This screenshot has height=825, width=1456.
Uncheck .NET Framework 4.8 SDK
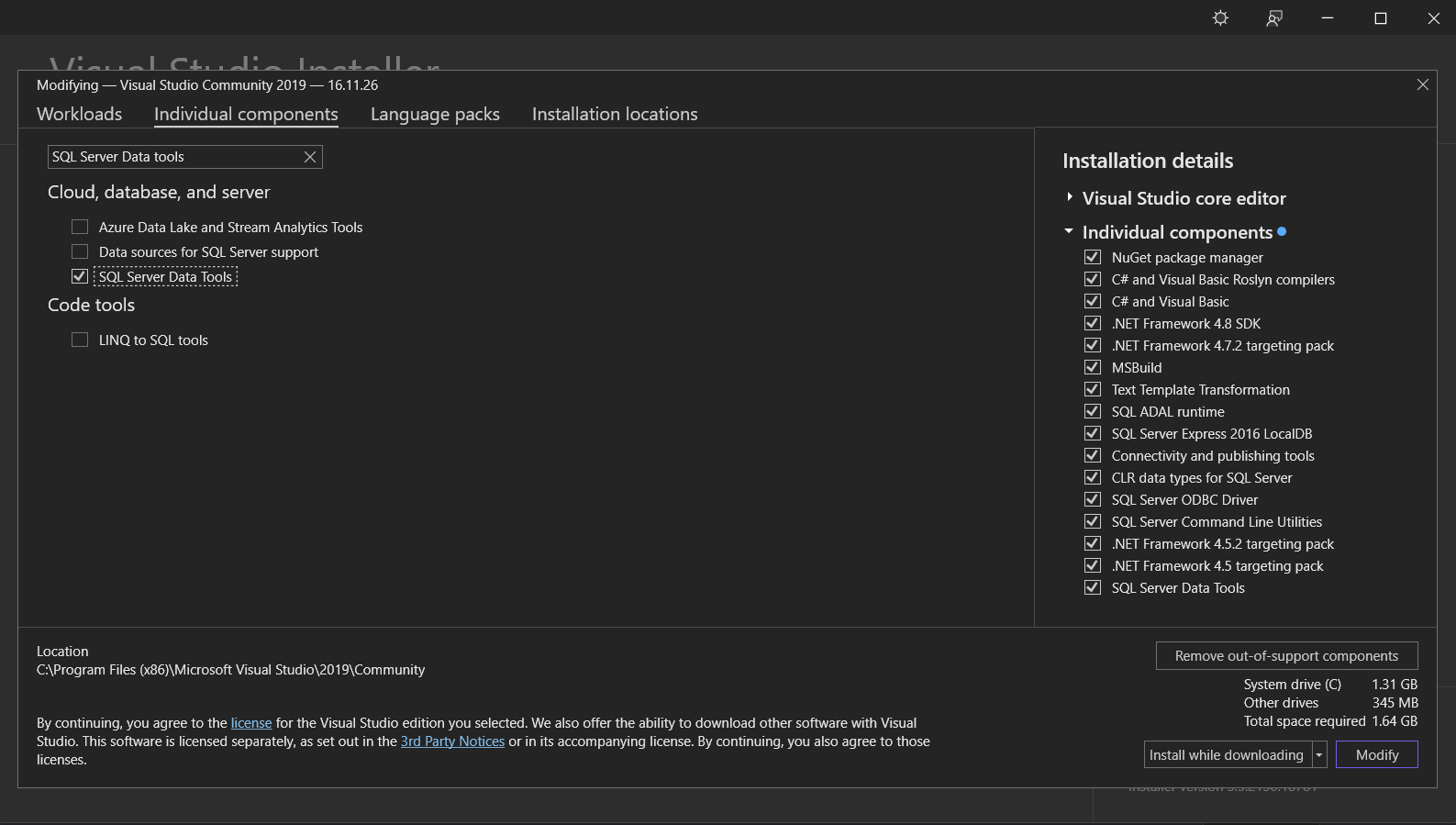click(1092, 323)
